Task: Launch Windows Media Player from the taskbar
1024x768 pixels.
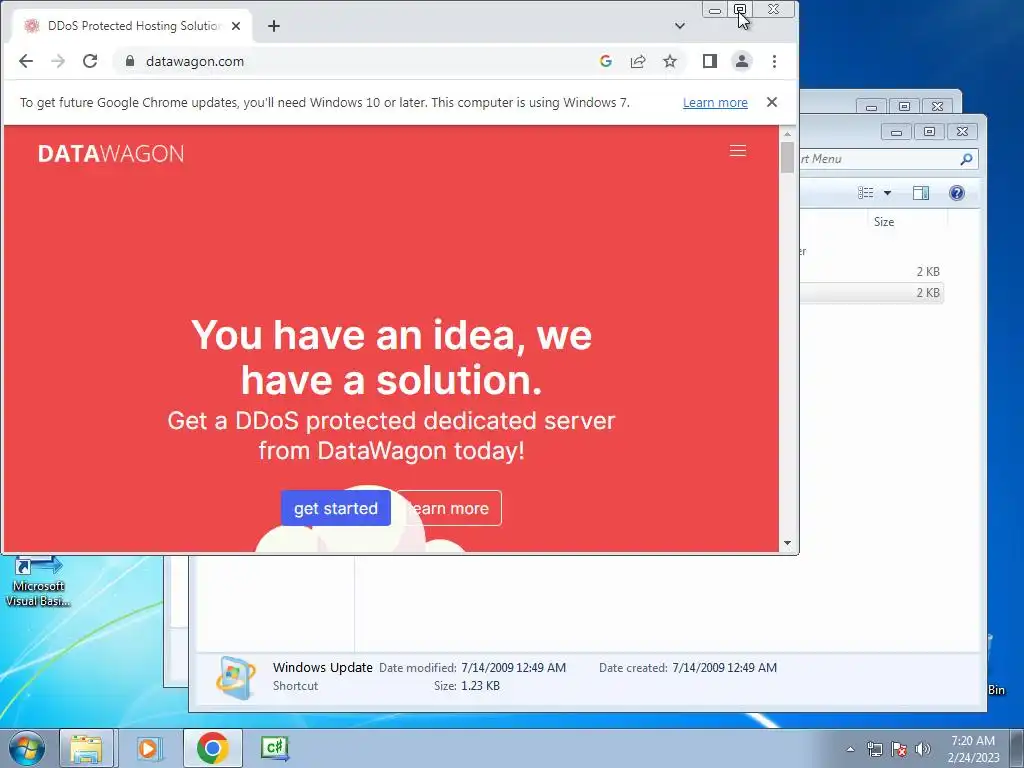Action: (x=149, y=748)
